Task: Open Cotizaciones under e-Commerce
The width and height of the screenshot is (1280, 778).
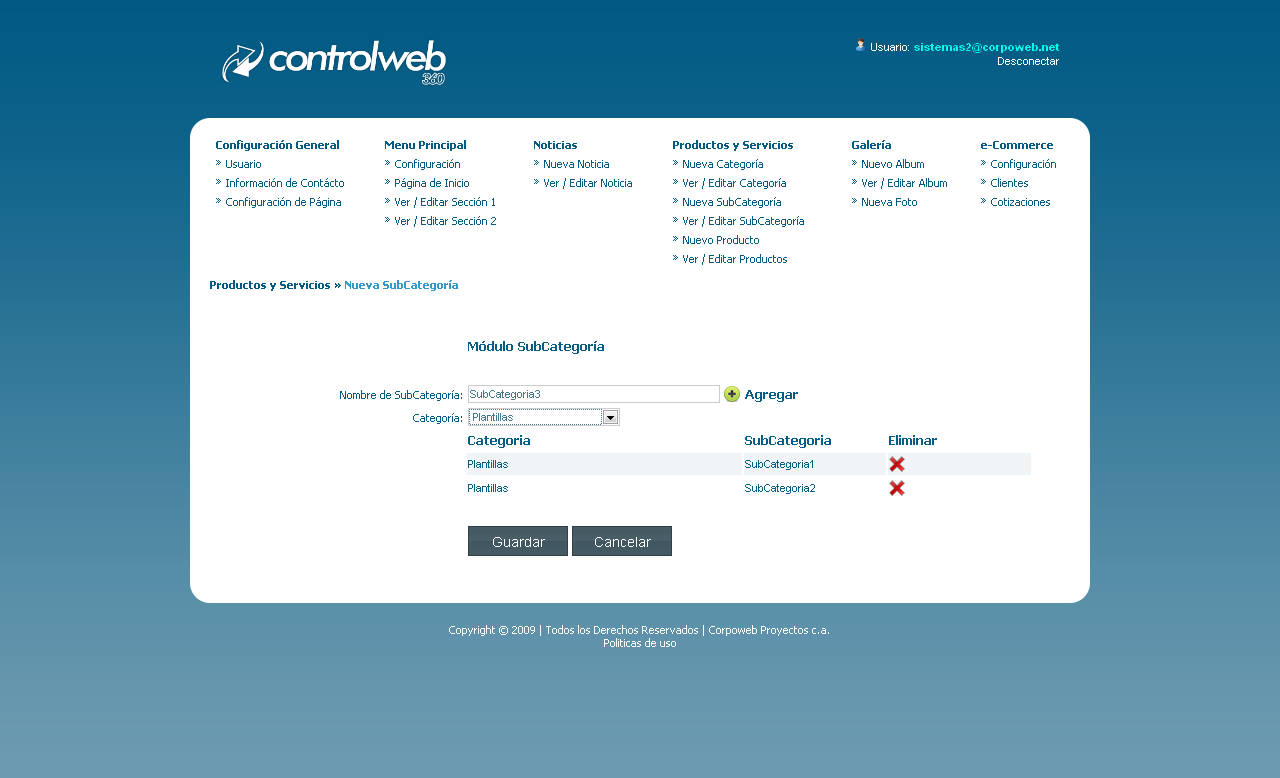Action: [1020, 202]
